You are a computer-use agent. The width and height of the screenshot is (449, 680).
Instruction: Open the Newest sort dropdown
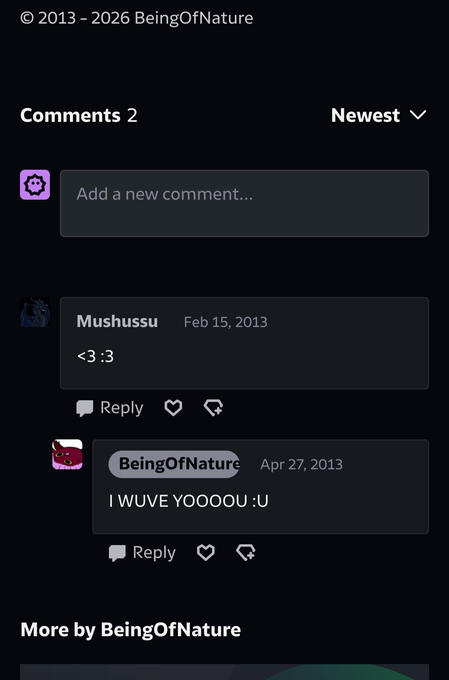[x=379, y=115]
